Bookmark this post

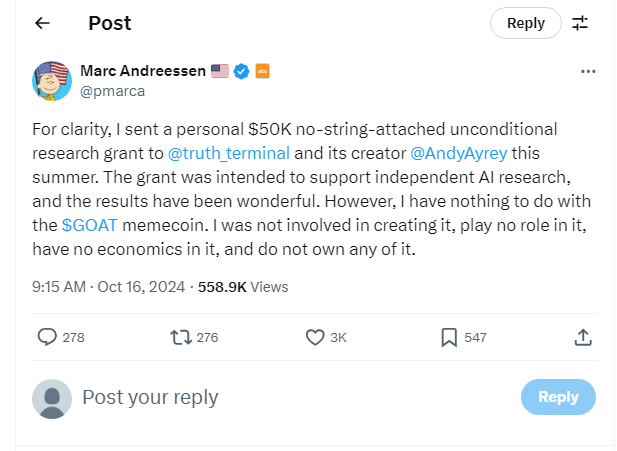coord(449,337)
